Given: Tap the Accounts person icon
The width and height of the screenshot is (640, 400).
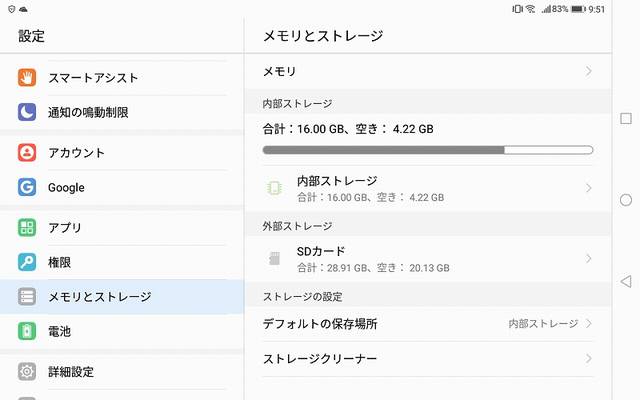Looking at the screenshot, I should click(27, 152).
